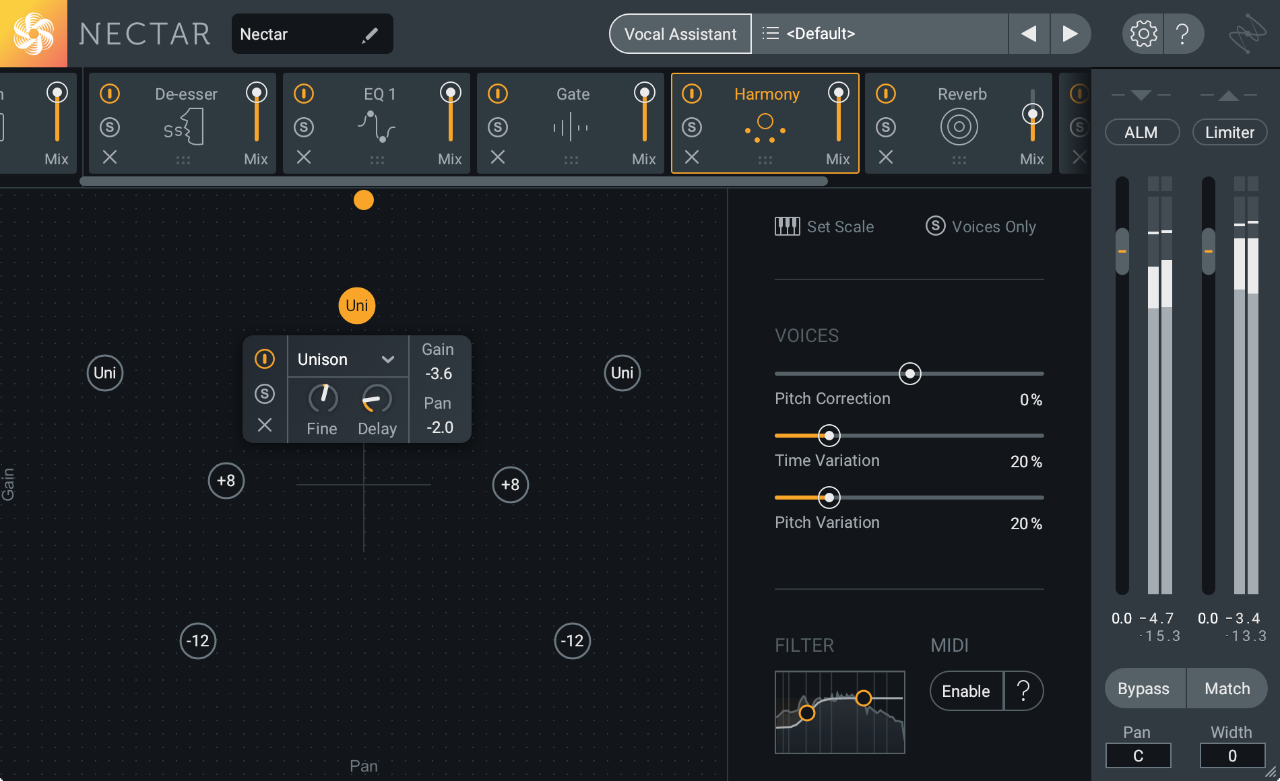Solo the De-esser module
Image resolution: width=1280 pixels, height=781 pixels.
[x=110, y=127]
